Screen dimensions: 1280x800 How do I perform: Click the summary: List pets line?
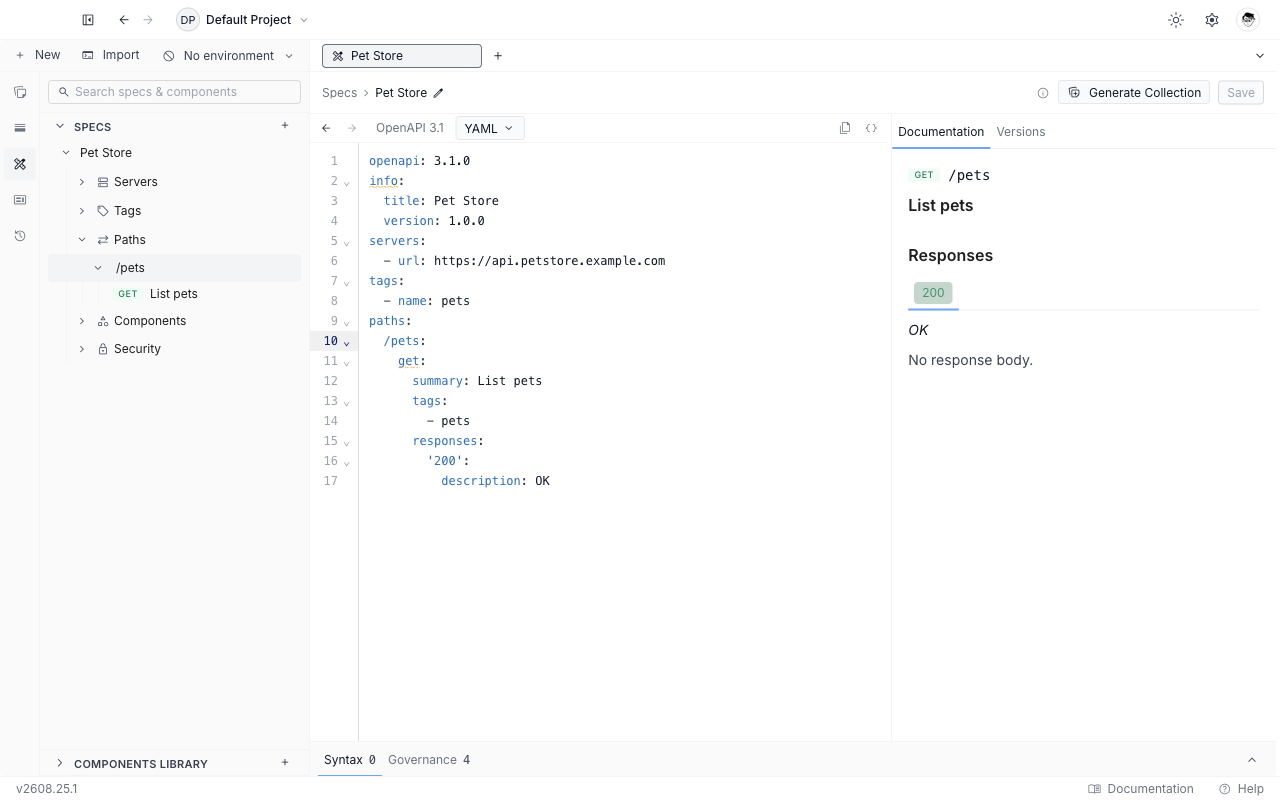(x=477, y=381)
